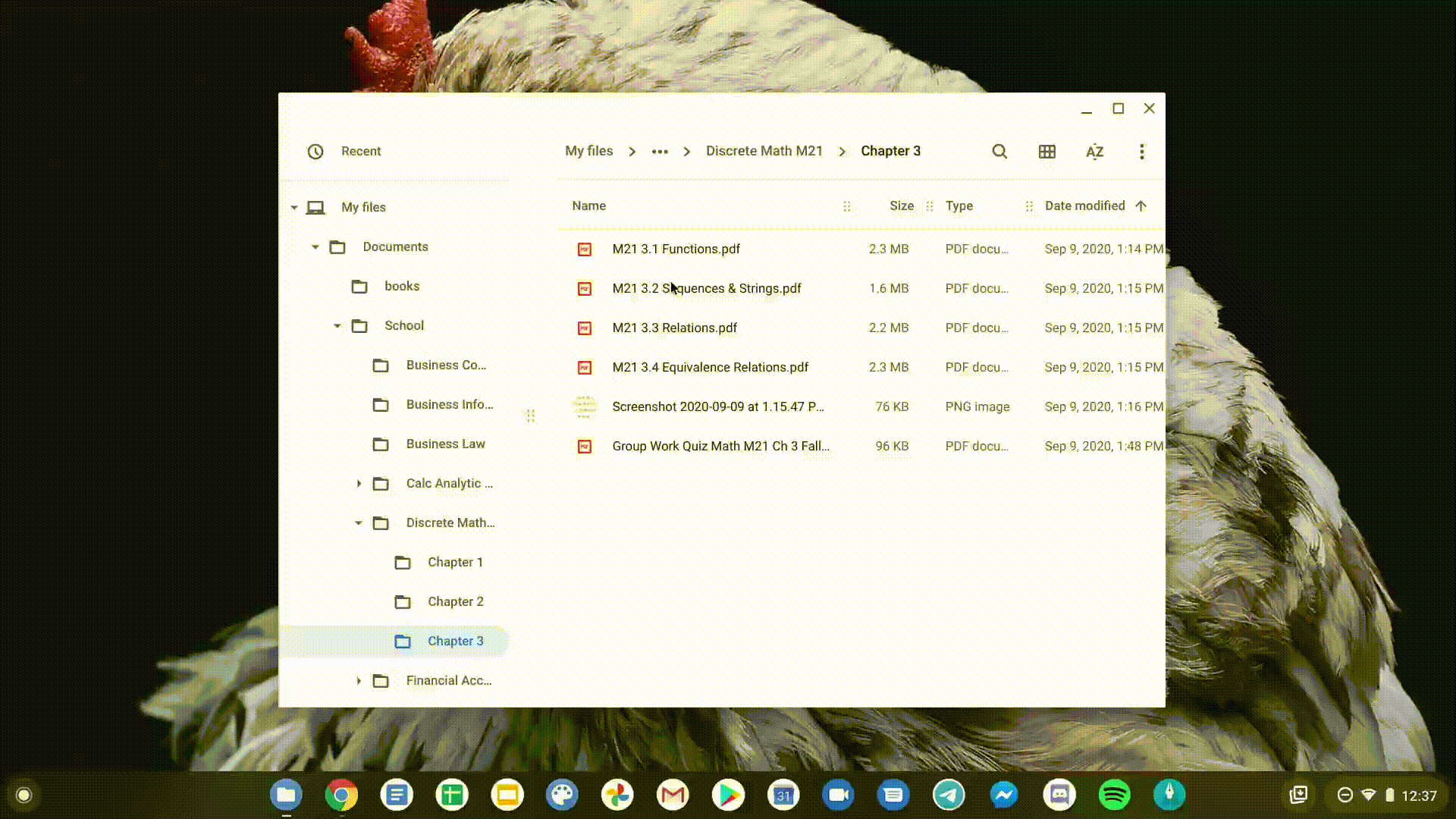This screenshot has height=819, width=1456.
Task: Select Chapter 2 folder in sidebar
Action: coord(394,602)
